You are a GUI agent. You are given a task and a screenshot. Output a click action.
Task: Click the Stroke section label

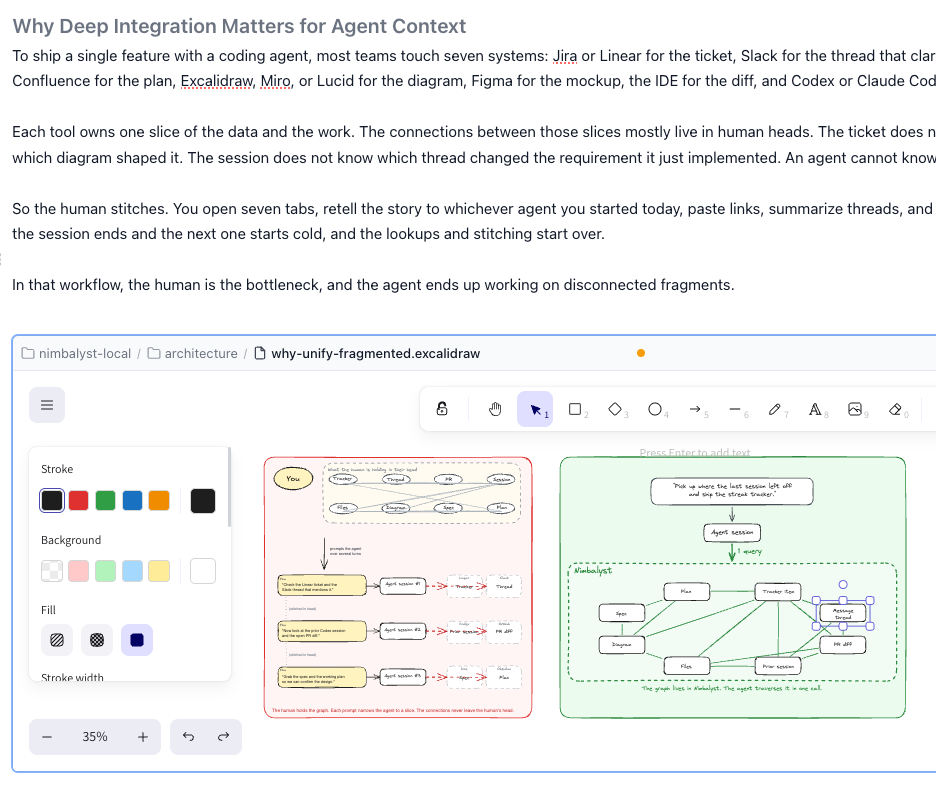(x=57, y=469)
